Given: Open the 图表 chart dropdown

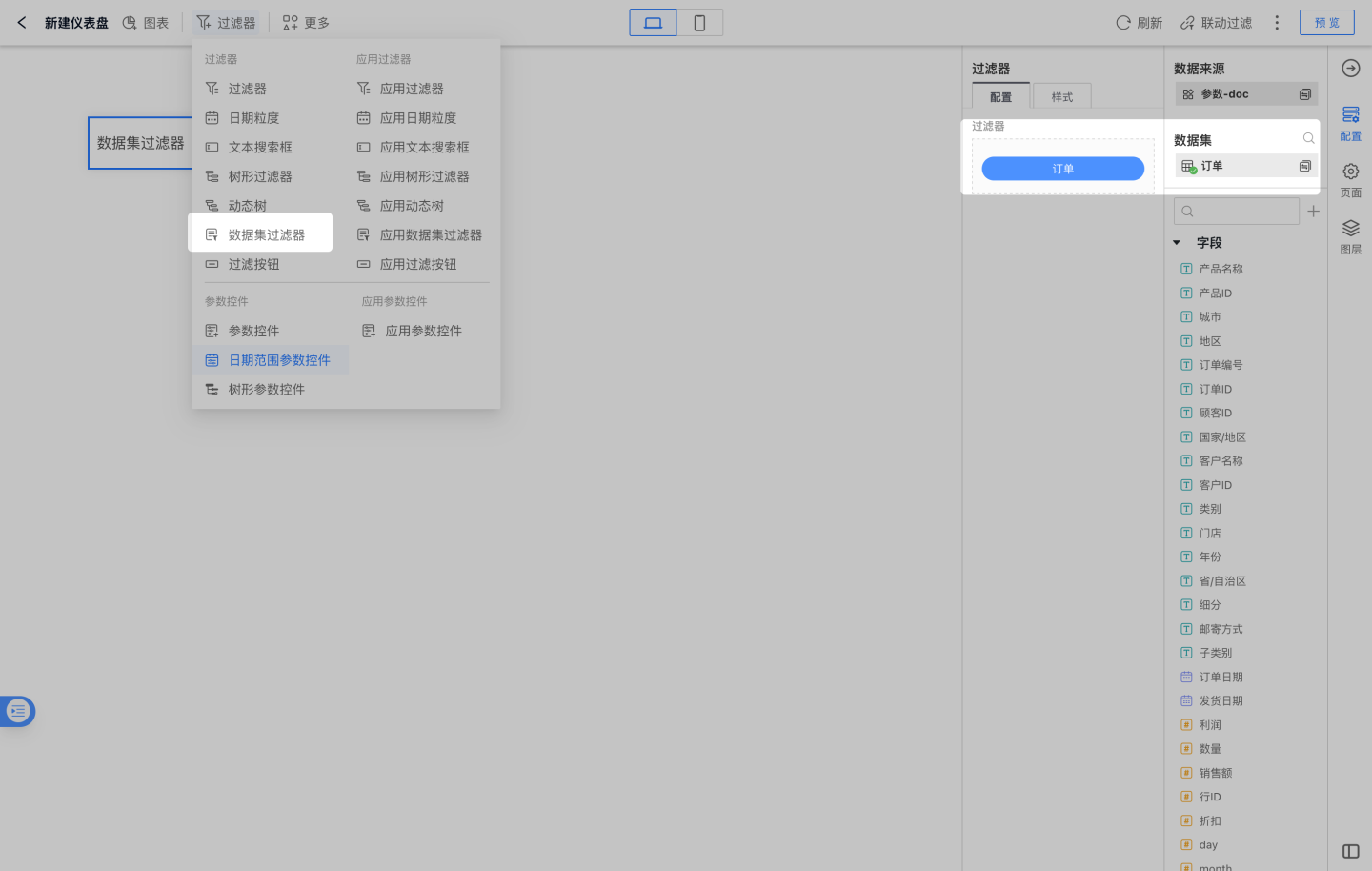Looking at the screenshot, I should (146, 22).
